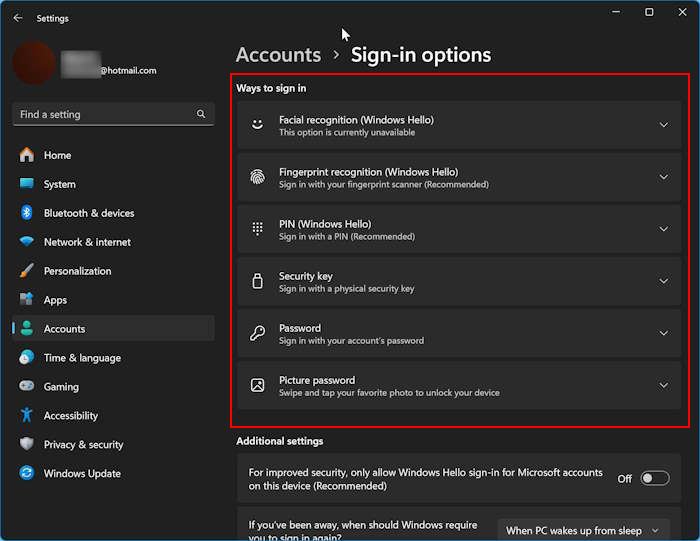
Task: Click the security key USB icon
Action: click(x=258, y=281)
